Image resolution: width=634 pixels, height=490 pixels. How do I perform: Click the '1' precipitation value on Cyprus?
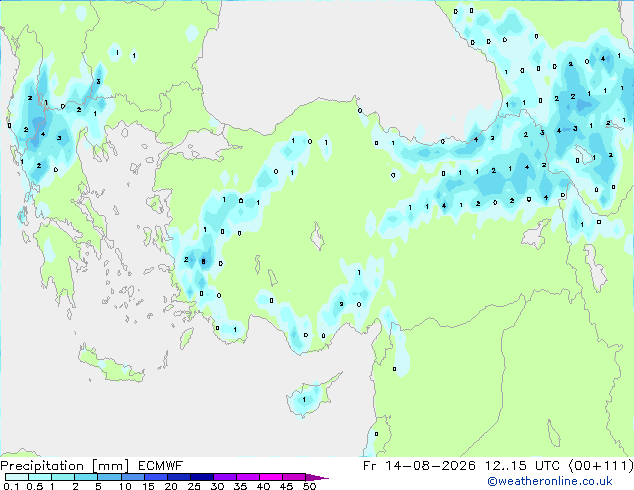coord(304,399)
